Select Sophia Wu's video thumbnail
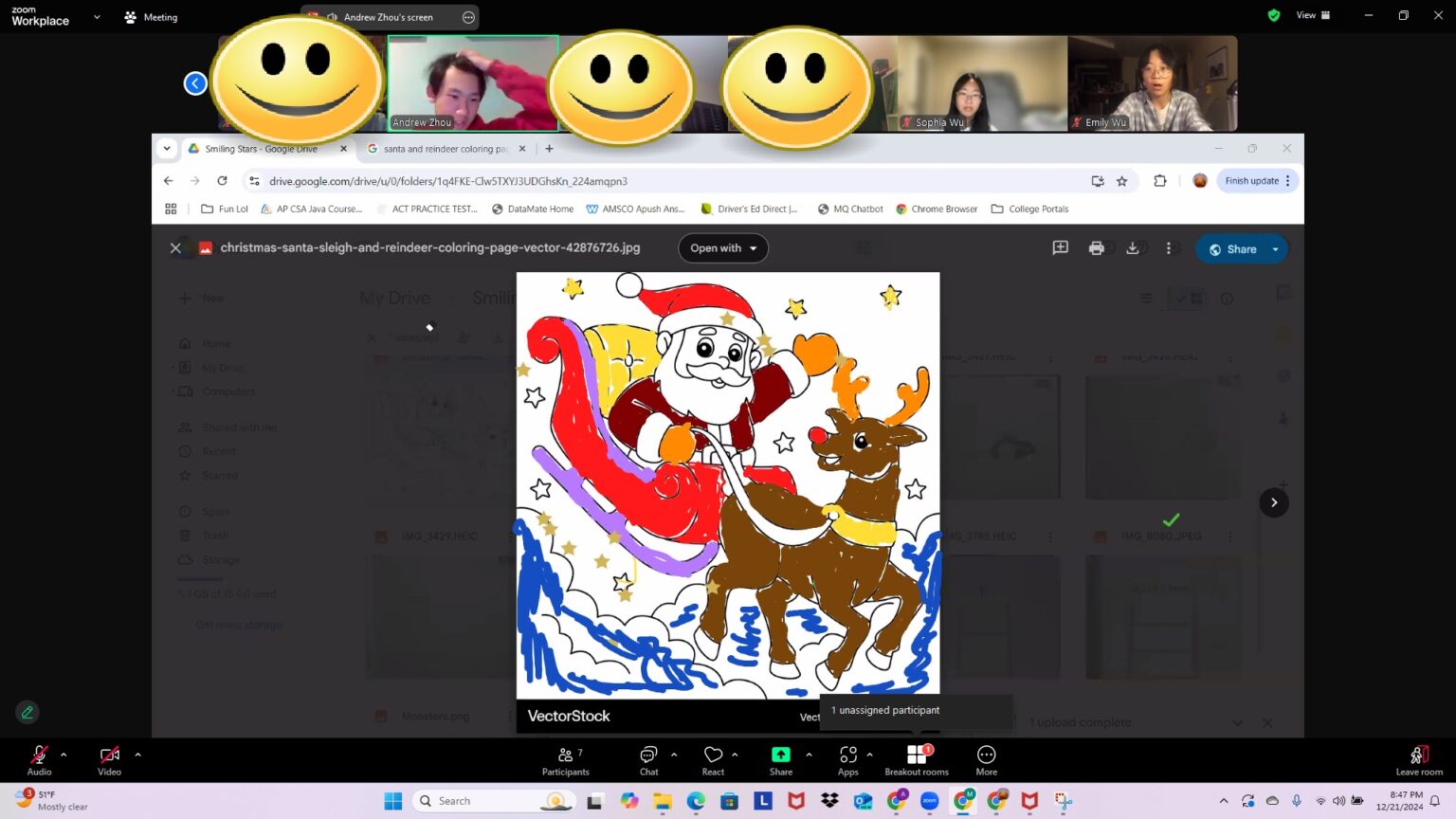Screen dimensions: 1456x819 tap(982, 83)
